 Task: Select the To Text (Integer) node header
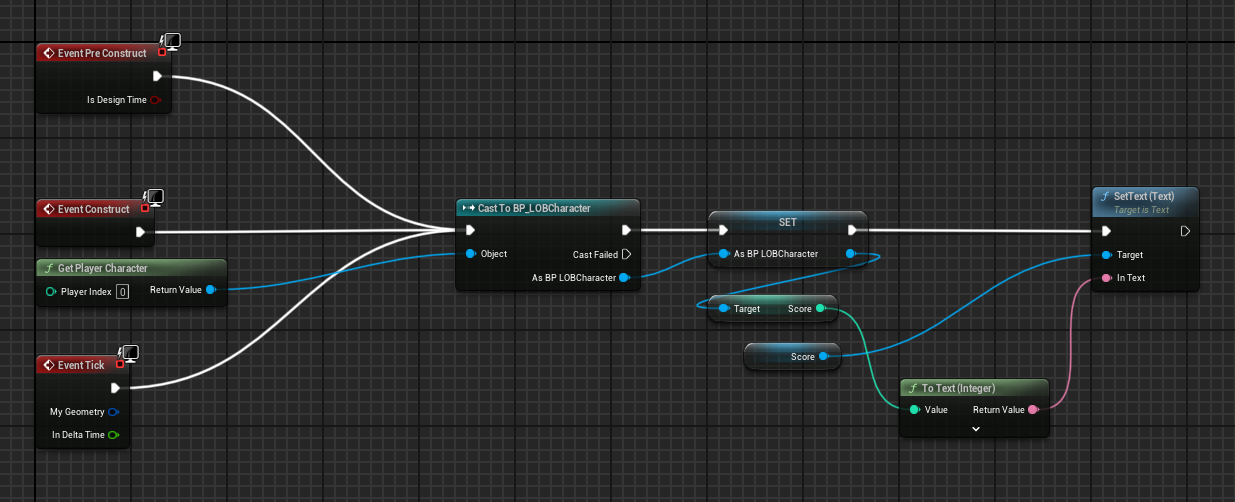pos(974,388)
